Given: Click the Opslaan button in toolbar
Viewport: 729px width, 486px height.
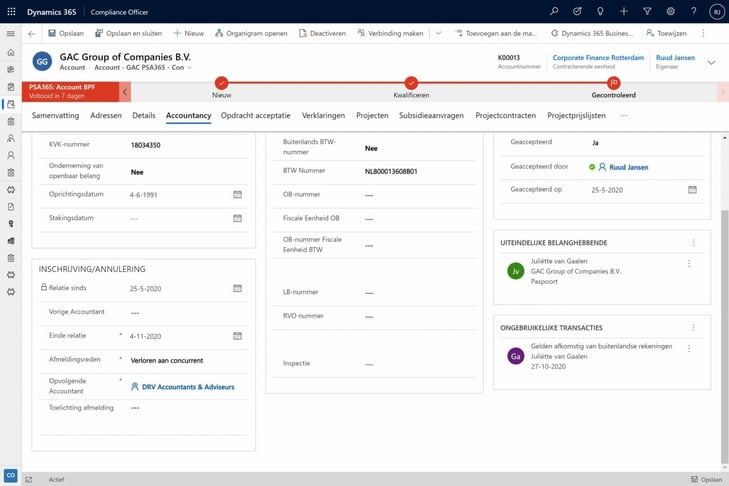Looking at the screenshot, I should point(66,33).
